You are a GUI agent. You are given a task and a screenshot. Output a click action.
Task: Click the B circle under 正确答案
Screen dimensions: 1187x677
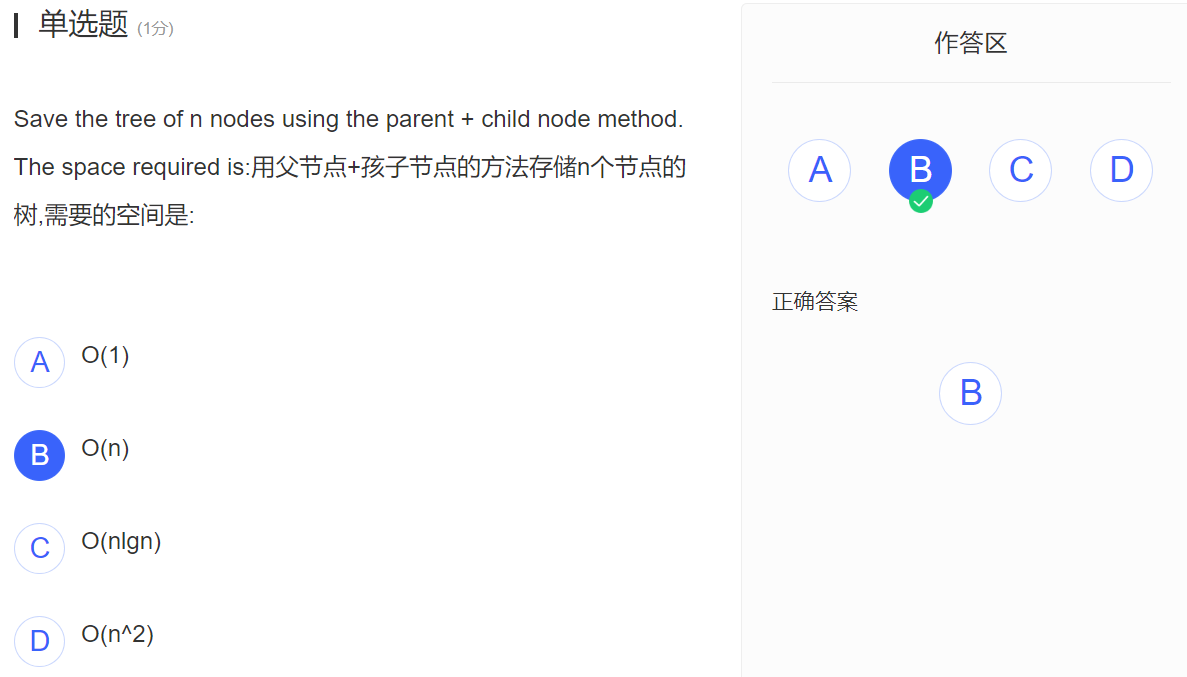pos(970,393)
